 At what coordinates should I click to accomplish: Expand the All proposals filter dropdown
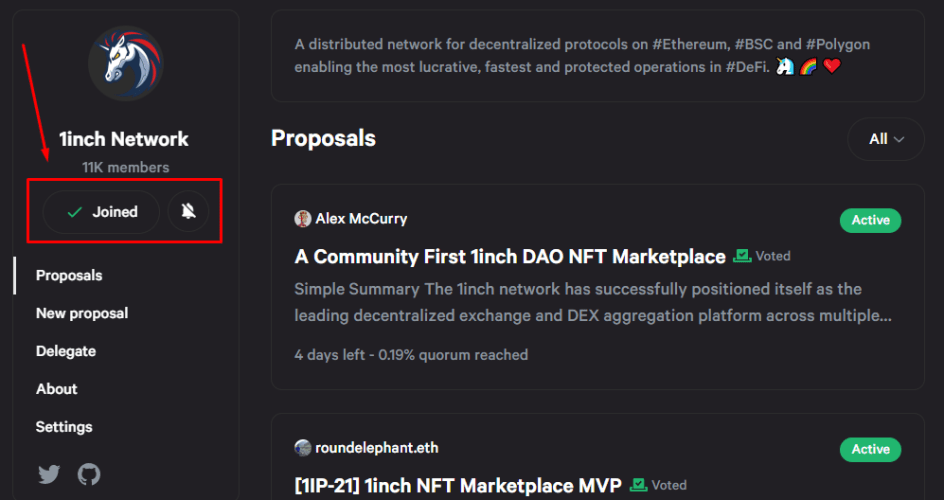point(886,139)
